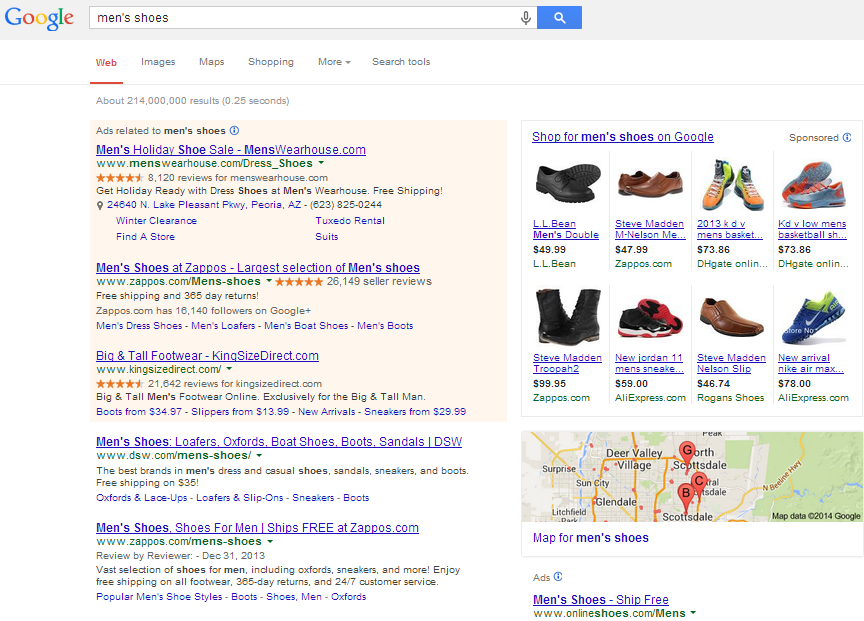
Task: Open 'Shop for men's shoes on Google'
Action: click(x=623, y=137)
